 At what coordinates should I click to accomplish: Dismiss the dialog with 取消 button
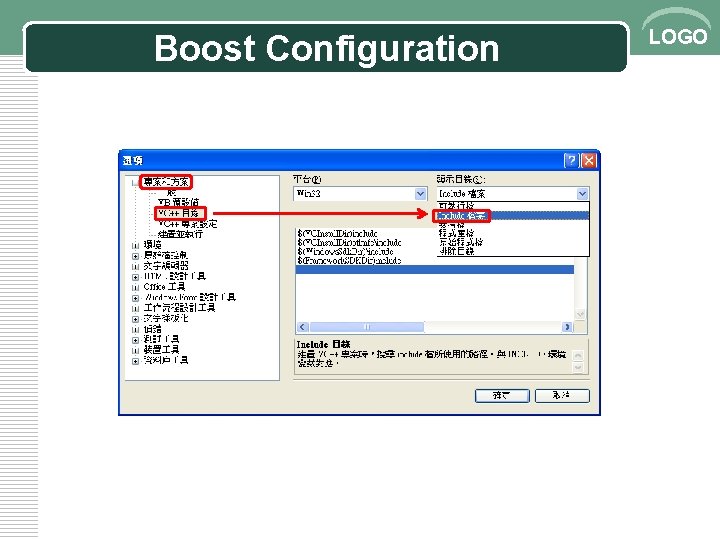[562, 395]
